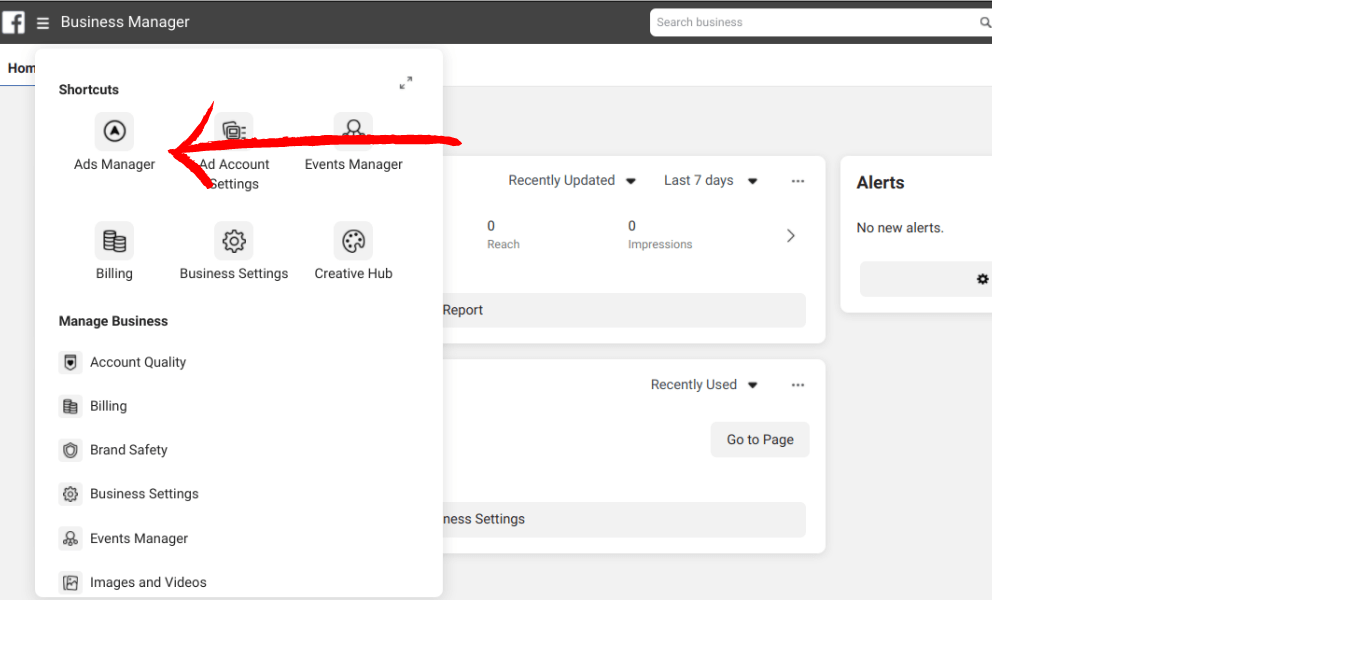This screenshot has height=650, width=1350.
Task: Open Business Settings shortcut gear icon
Action: click(x=234, y=240)
